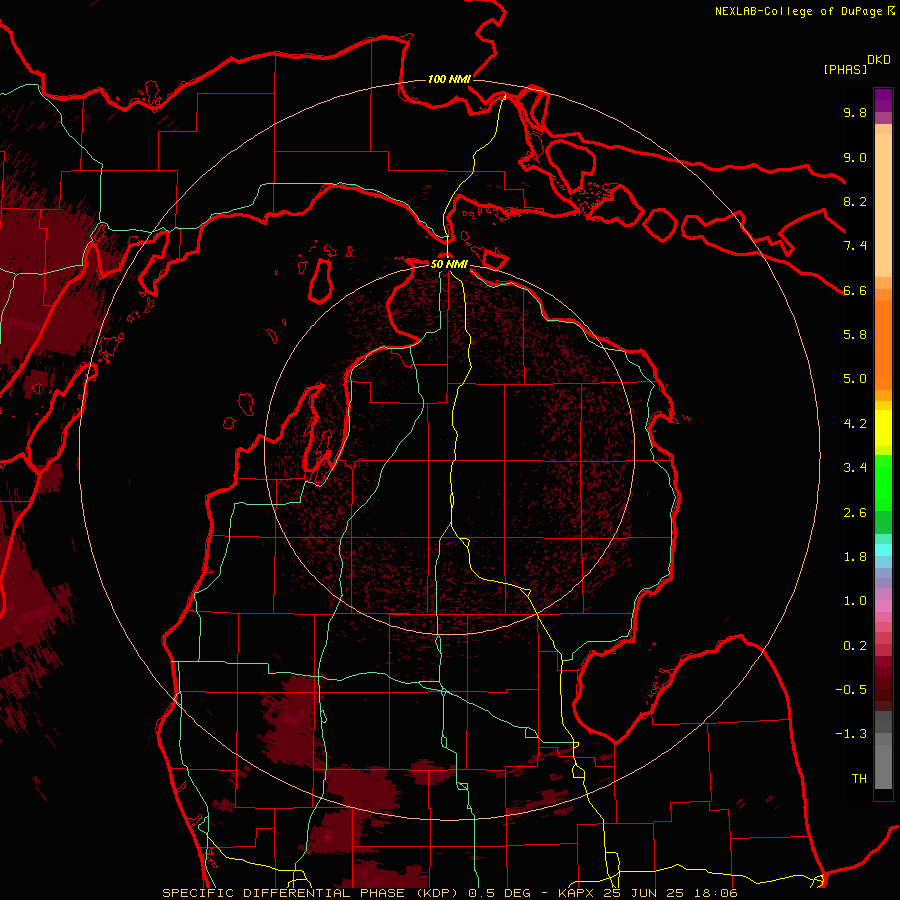Click the 100 NMI range ring label
This screenshot has height=900, width=900.
[449, 79]
